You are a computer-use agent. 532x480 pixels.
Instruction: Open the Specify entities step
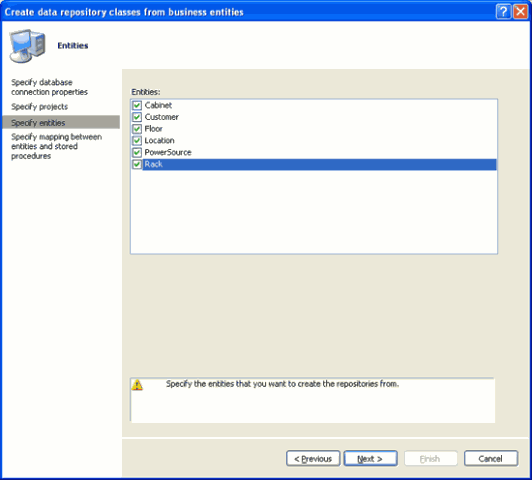pyautogui.click(x=61, y=122)
